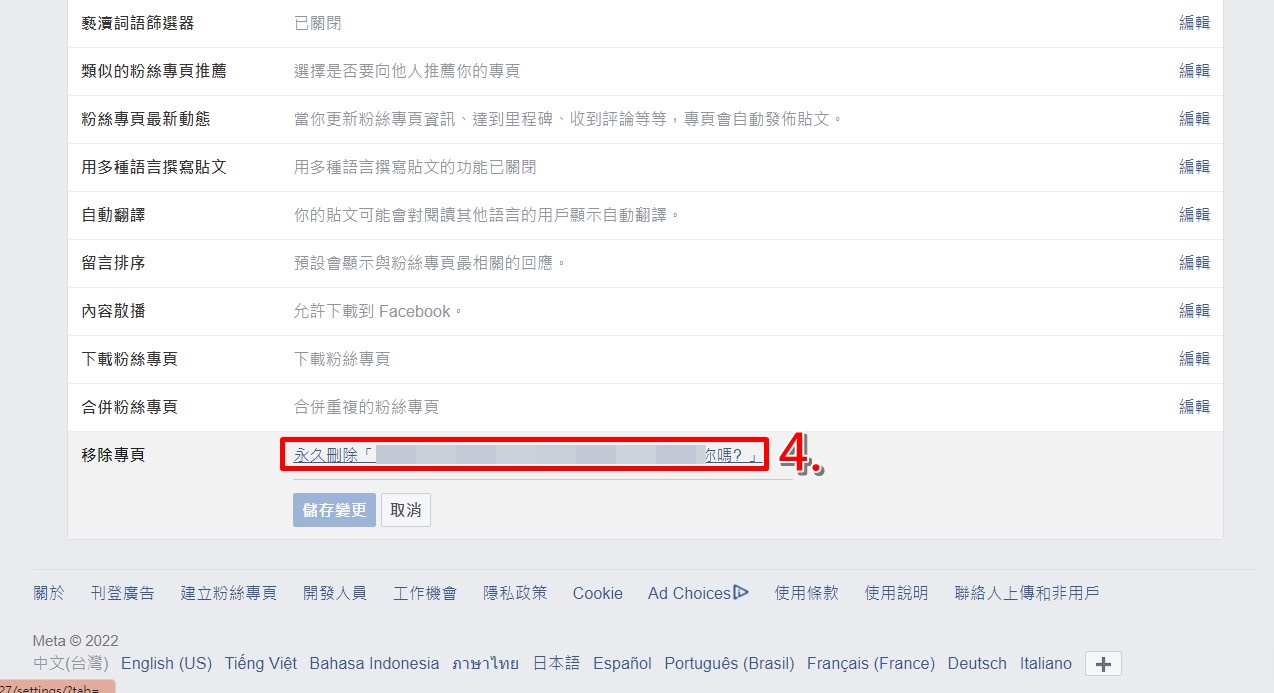The width and height of the screenshot is (1274, 693).
Task: Open Ad Choices link with triangle icon
Action: tap(698, 593)
